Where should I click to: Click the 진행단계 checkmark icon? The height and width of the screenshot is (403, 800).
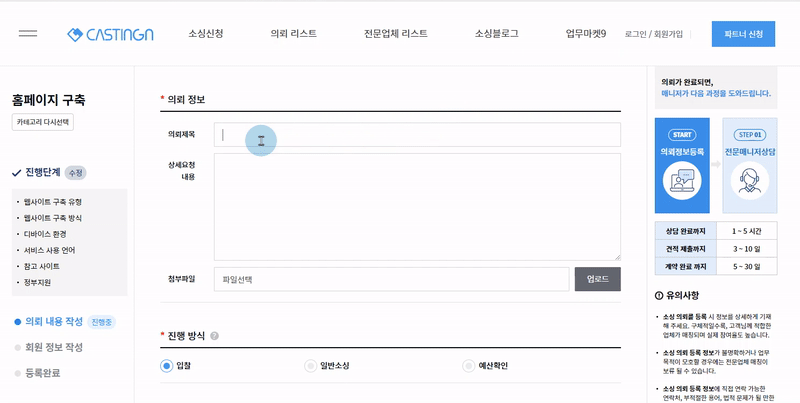point(16,173)
